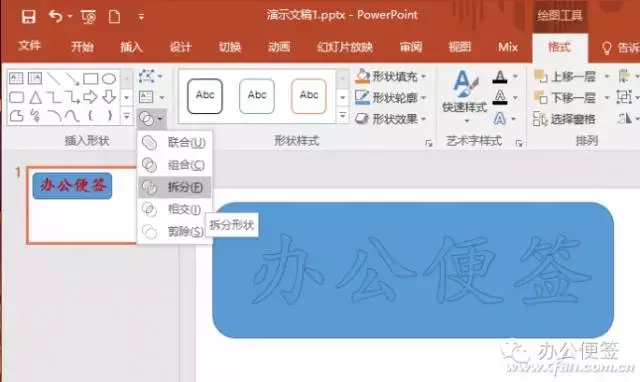Select the freeform scribble shape
Viewport: 640px width, 382px height.
(35, 116)
